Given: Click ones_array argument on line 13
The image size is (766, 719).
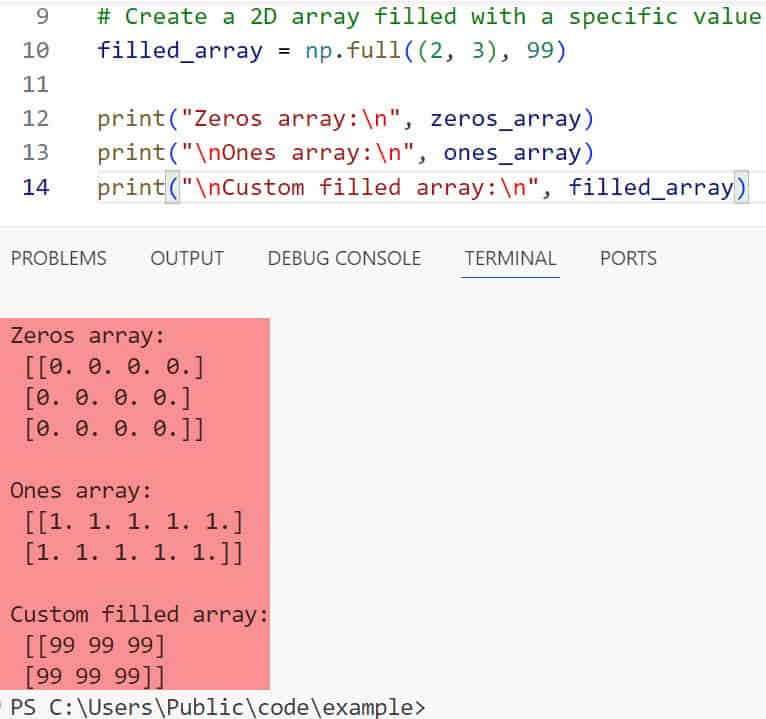Looking at the screenshot, I should [x=511, y=153].
